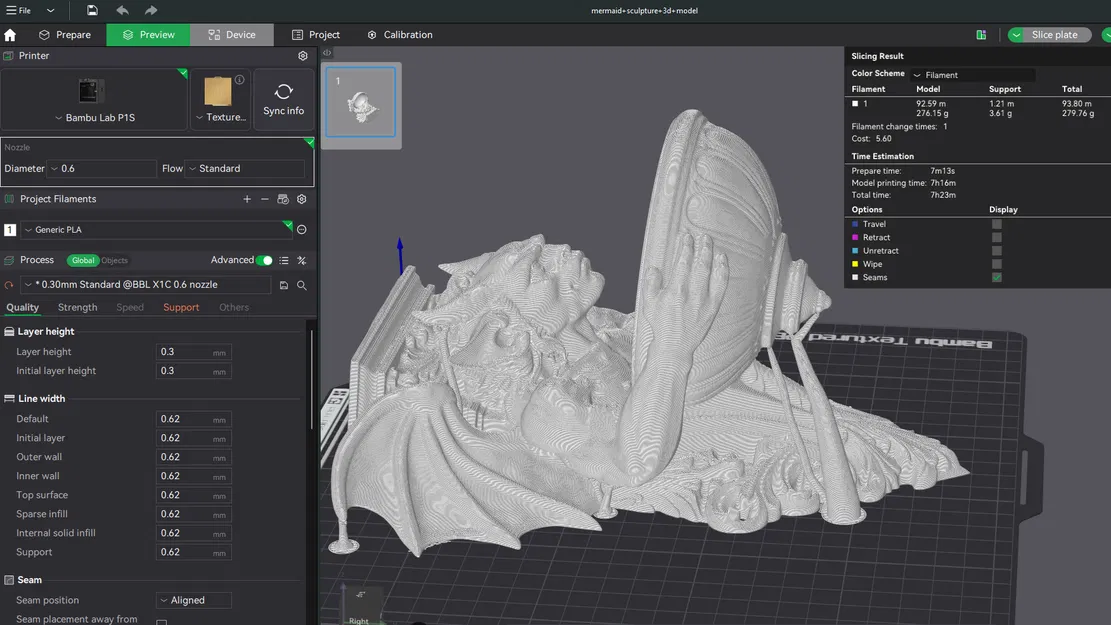This screenshot has width=1111, height=625.
Task: Open the New project icon
Action: (91, 10)
